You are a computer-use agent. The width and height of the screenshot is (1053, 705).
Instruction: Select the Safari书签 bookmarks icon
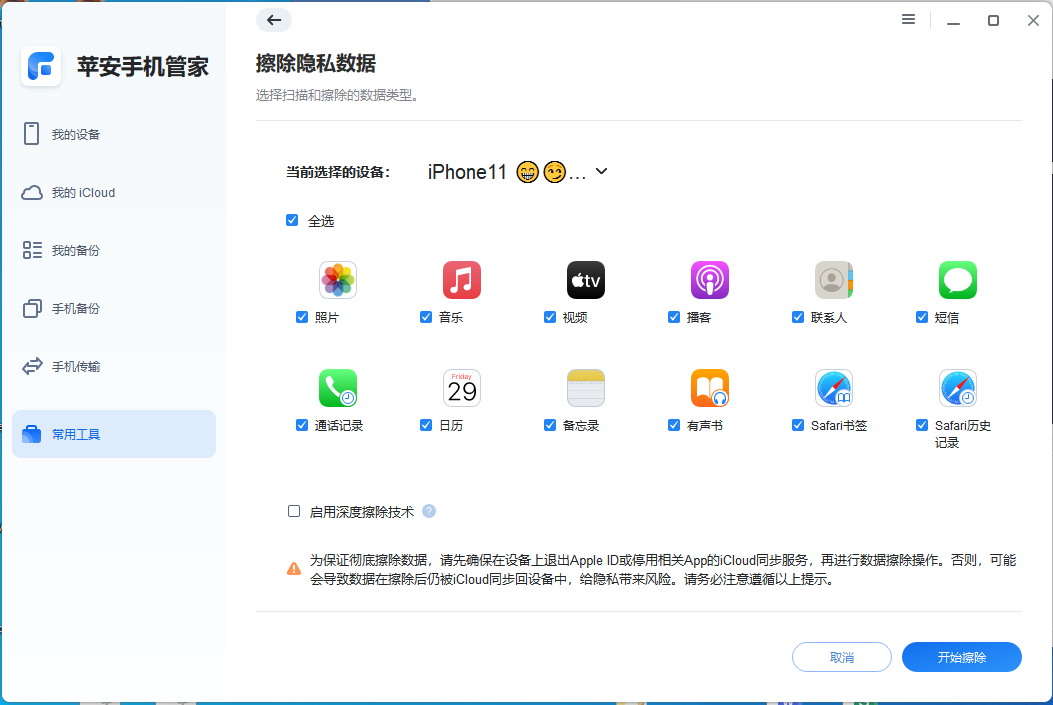(x=833, y=387)
